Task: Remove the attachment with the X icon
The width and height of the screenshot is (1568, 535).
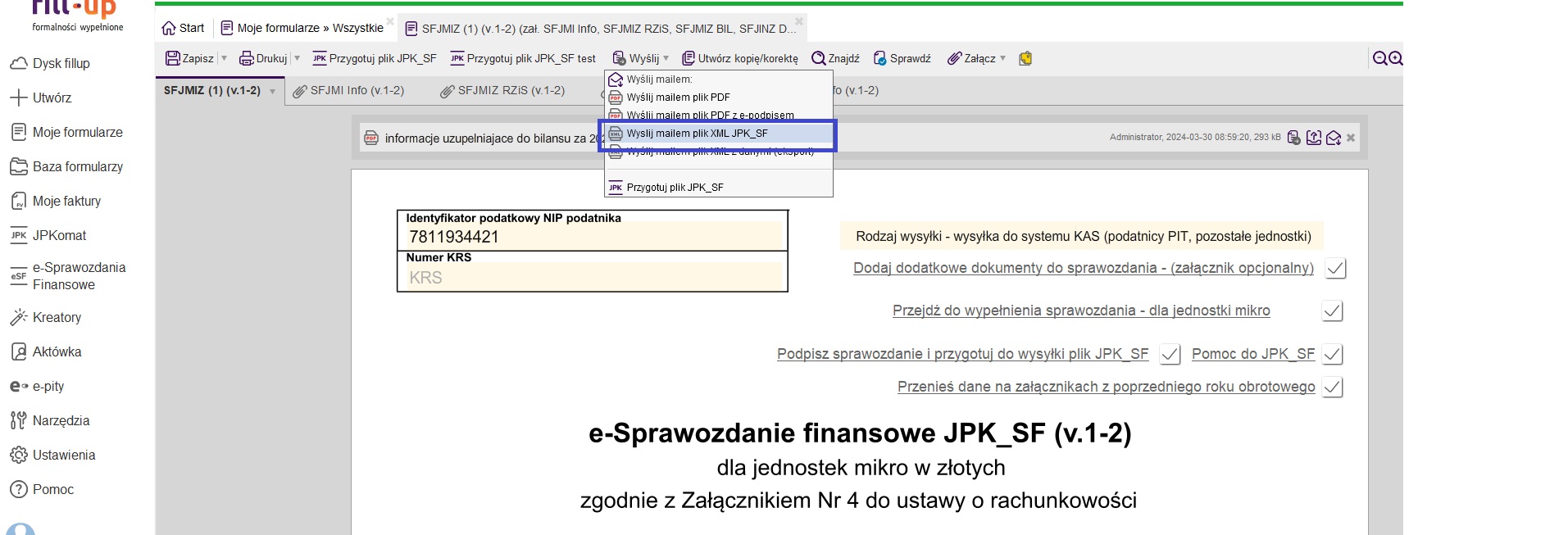Action: pyautogui.click(x=1351, y=138)
